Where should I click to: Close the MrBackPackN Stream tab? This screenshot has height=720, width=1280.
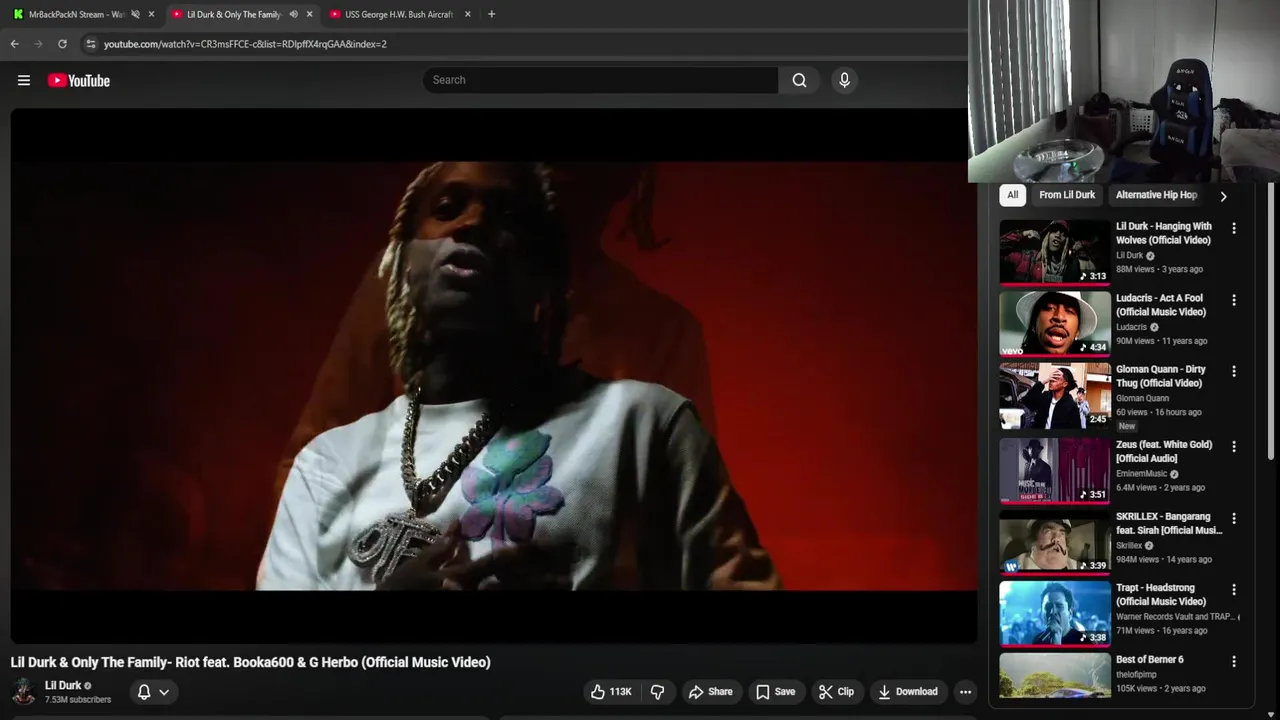pyautogui.click(x=152, y=14)
